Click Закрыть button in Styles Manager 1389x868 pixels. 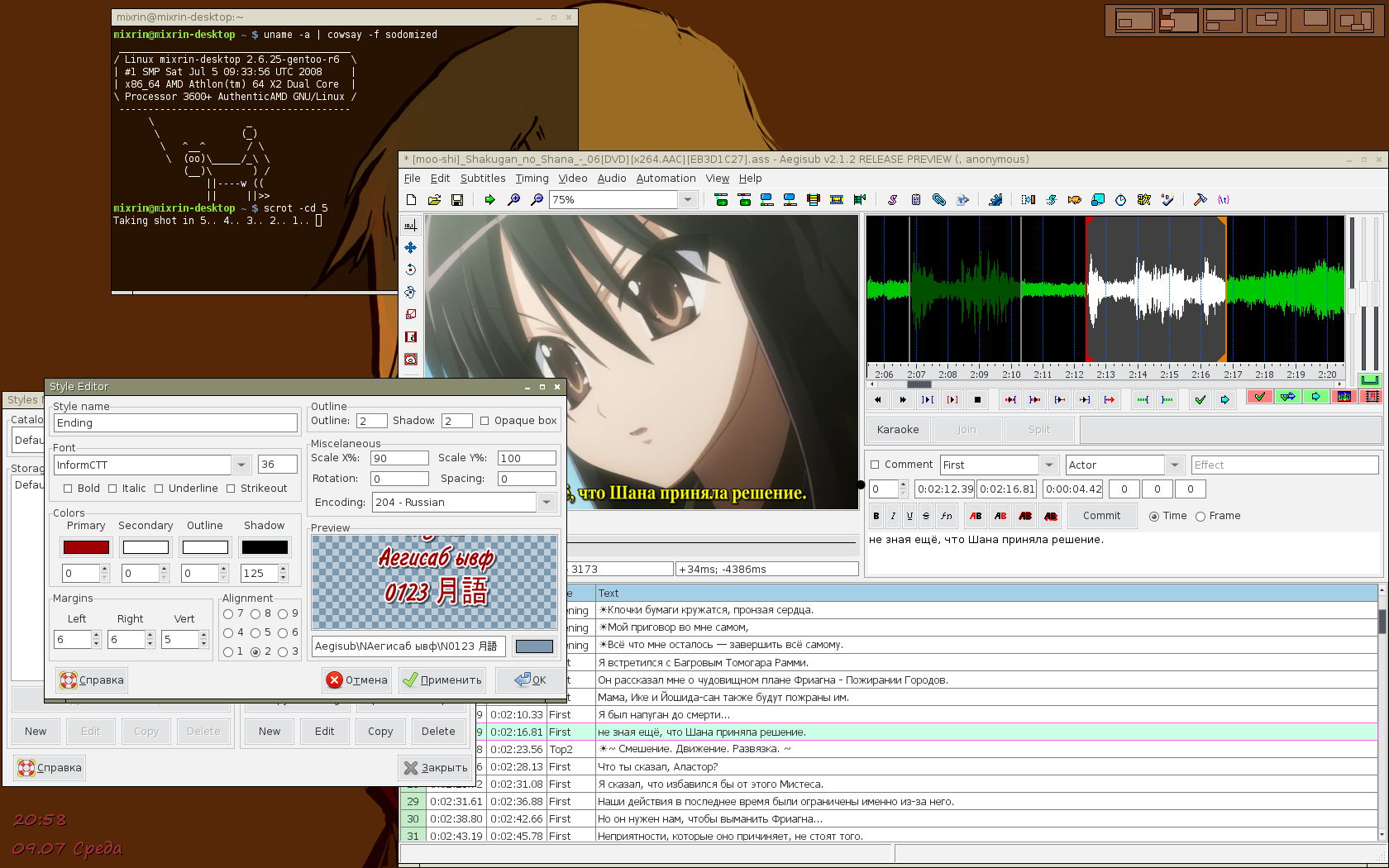click(x=436, y=768)
